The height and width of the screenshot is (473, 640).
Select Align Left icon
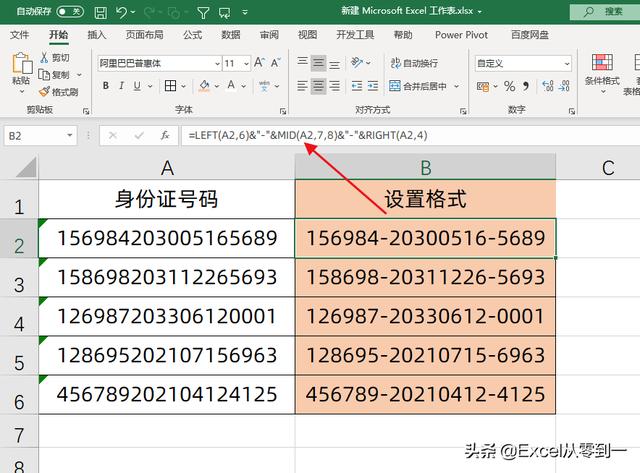(302, 86)
